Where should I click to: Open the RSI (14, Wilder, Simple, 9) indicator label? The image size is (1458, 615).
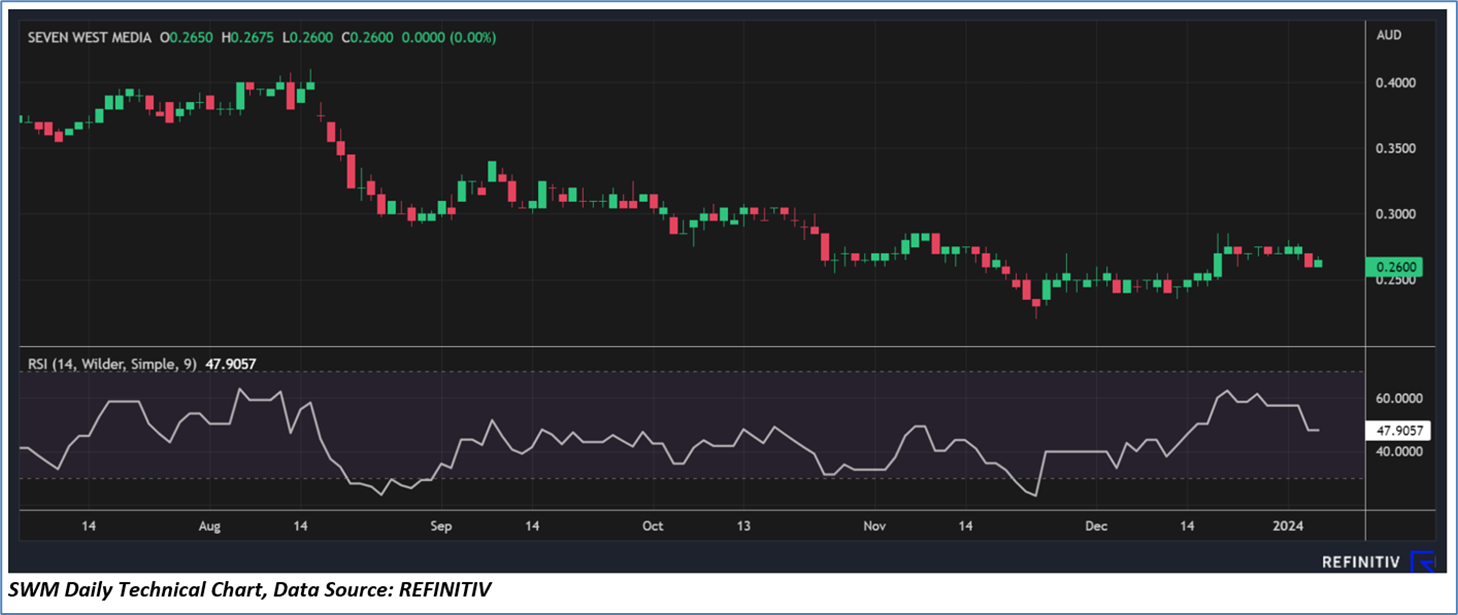point(113,364)
